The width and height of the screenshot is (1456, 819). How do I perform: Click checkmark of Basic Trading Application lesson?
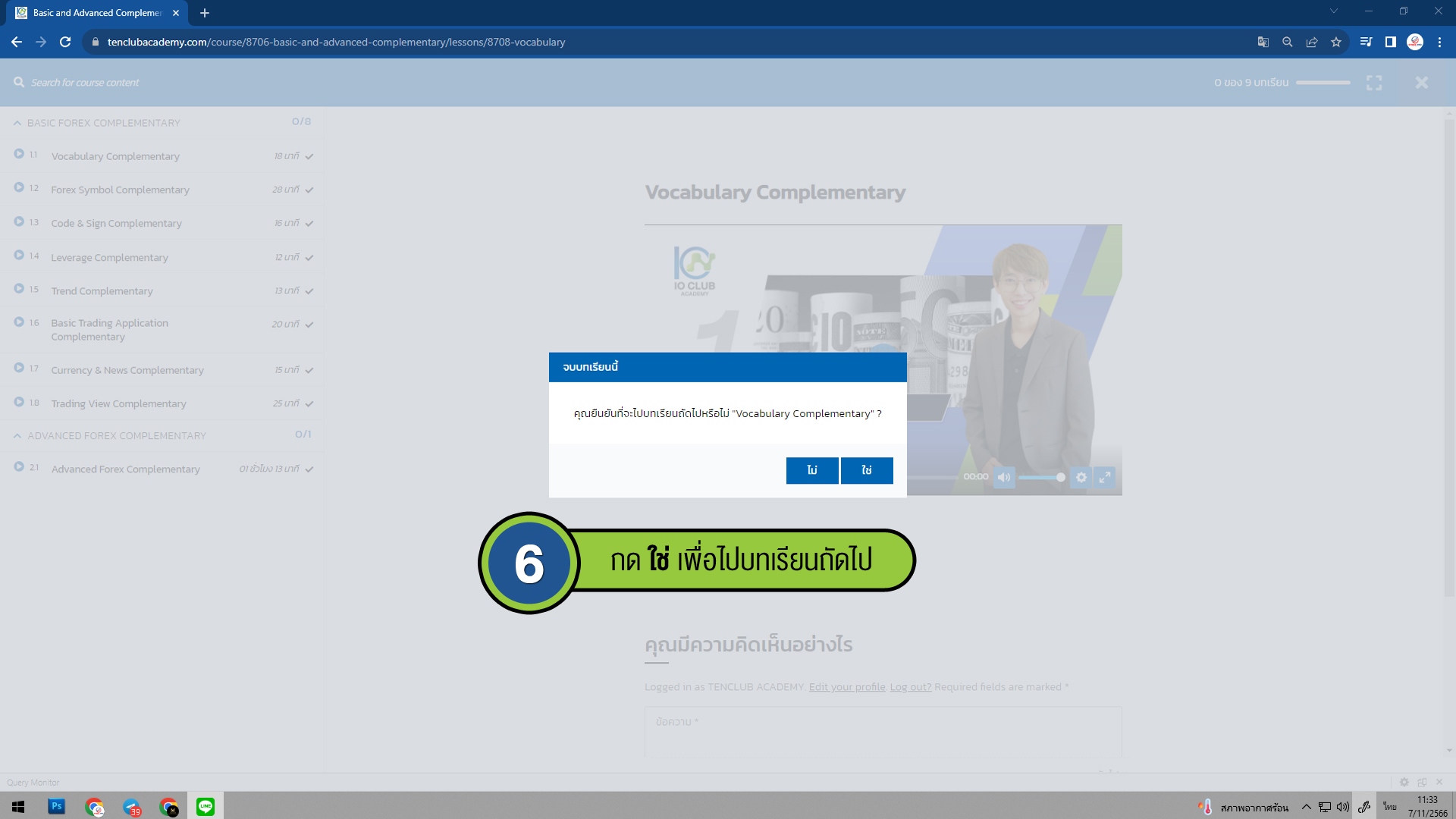(309, 324)
